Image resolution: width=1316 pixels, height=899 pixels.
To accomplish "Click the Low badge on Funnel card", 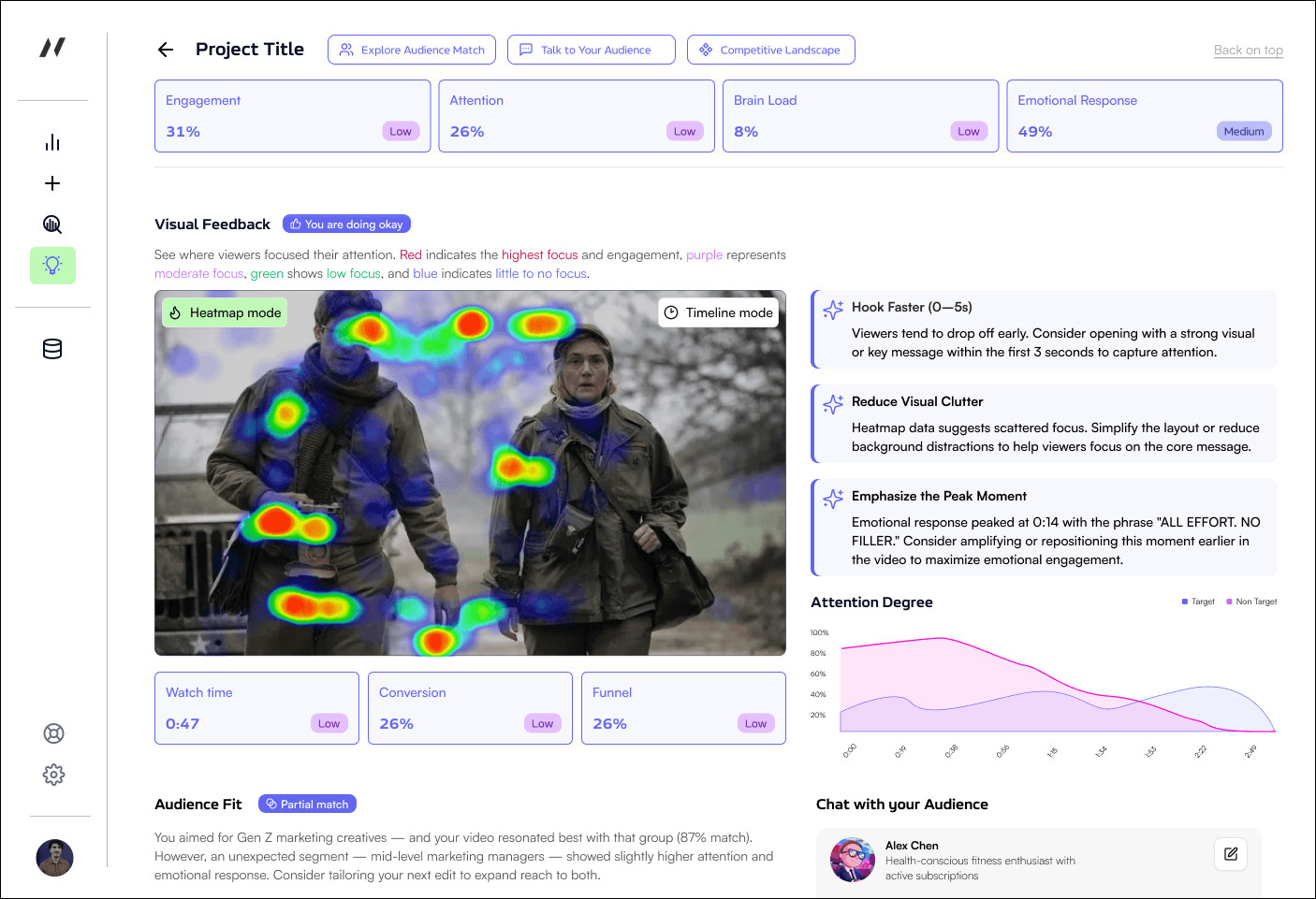I will (x=756, y=723).
